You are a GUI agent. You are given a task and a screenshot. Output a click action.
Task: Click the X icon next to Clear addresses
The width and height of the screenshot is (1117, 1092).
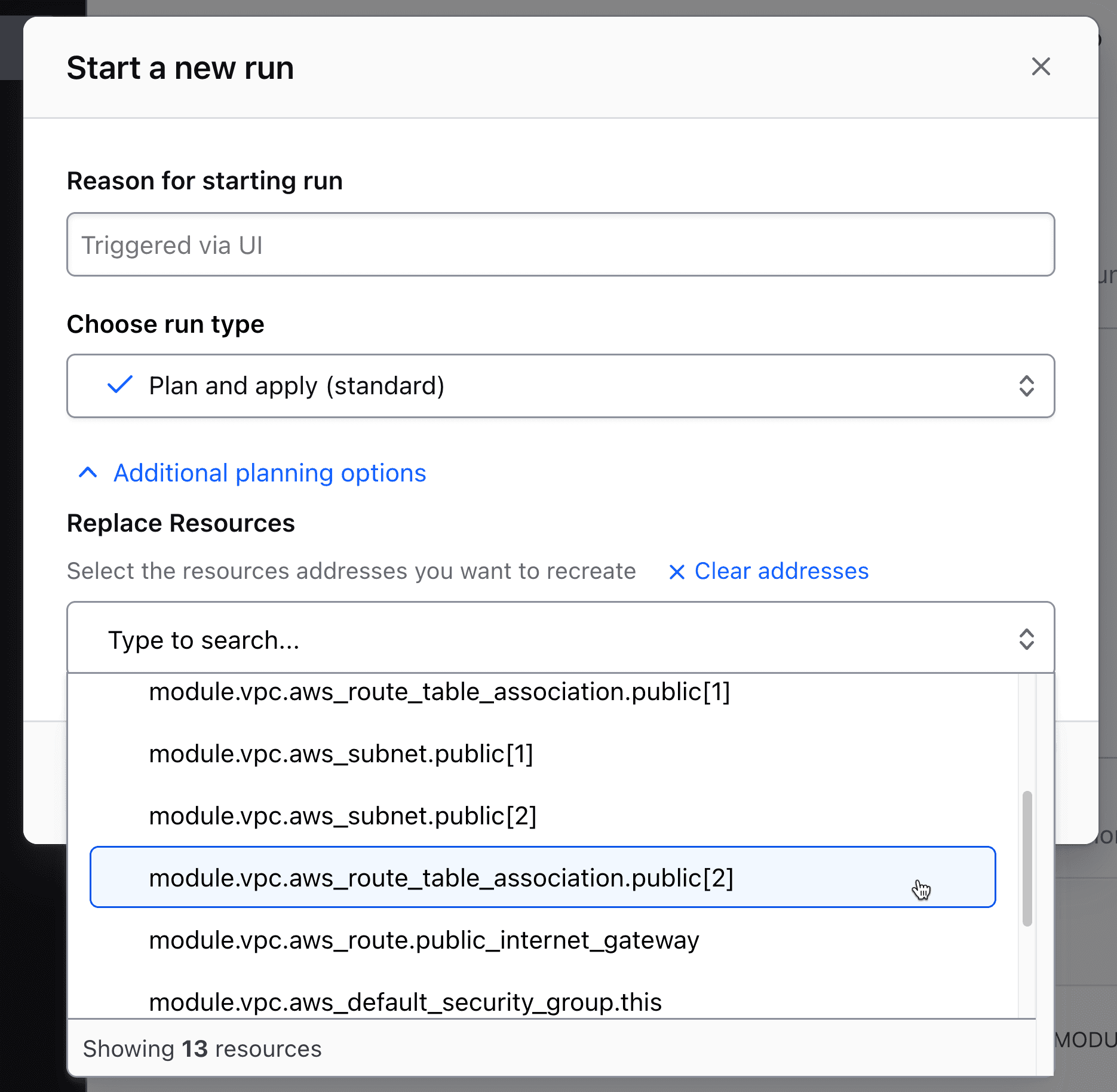tap(677, 572)
